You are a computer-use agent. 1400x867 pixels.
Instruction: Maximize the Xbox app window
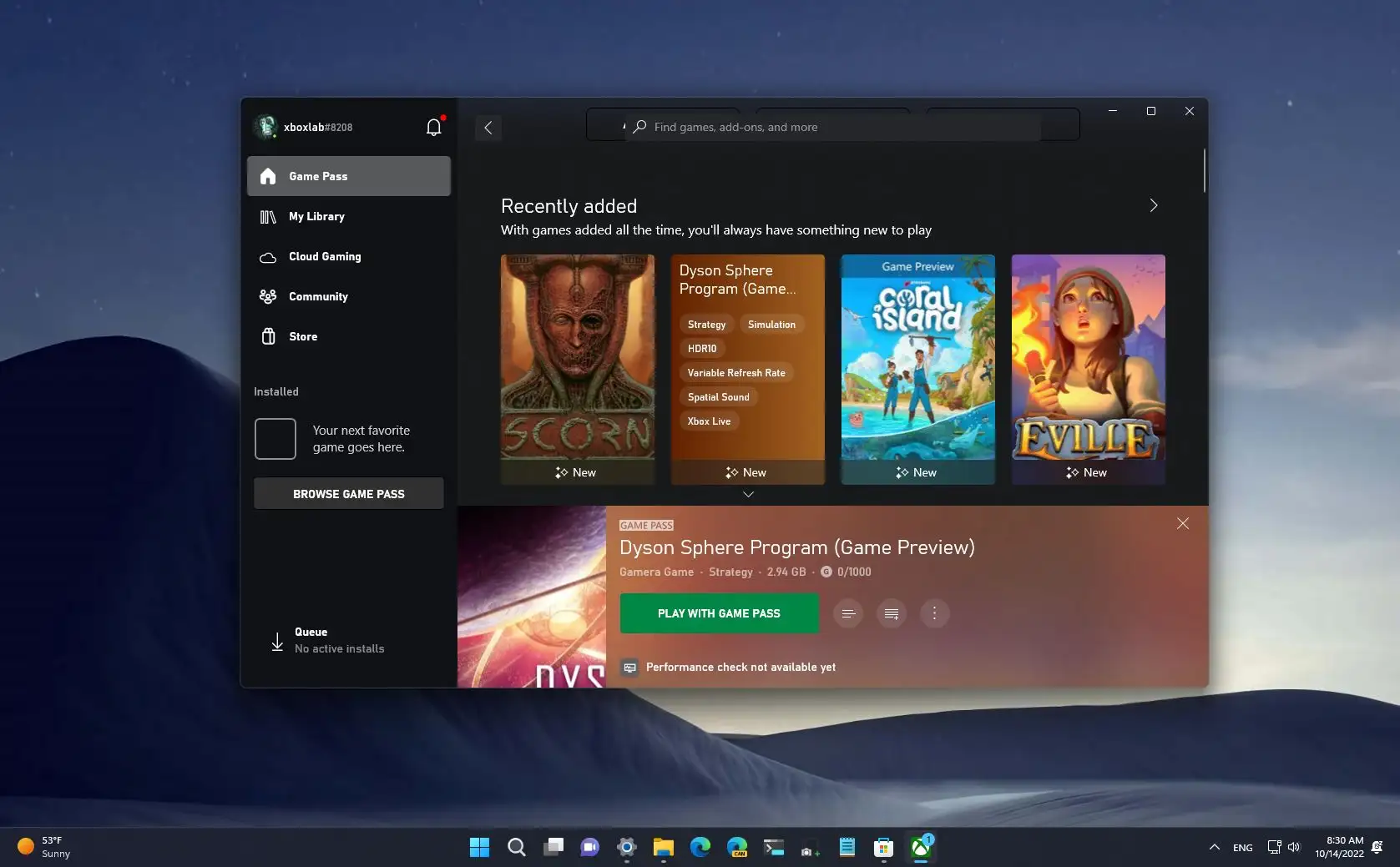[x=1151, y=111]
